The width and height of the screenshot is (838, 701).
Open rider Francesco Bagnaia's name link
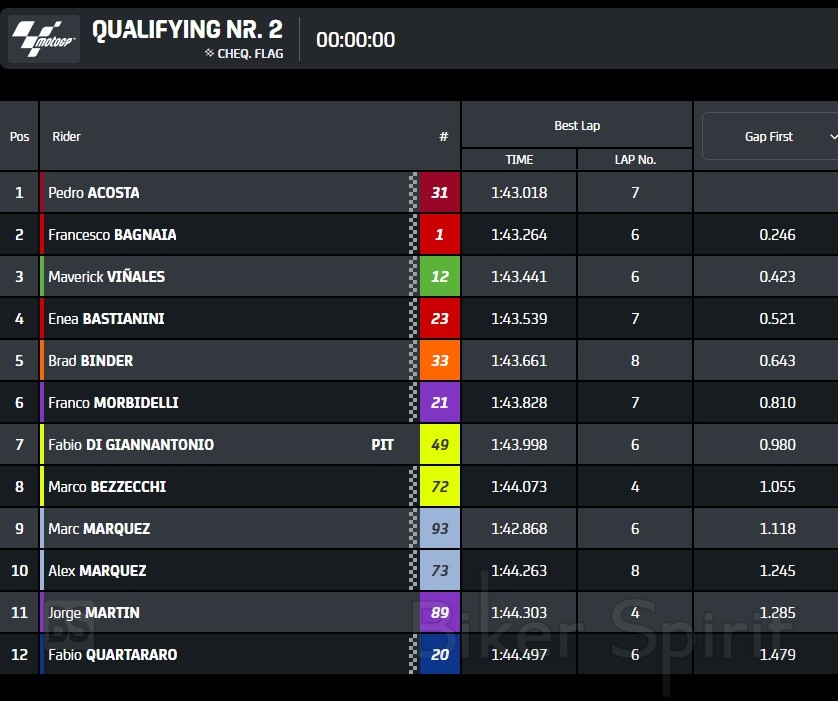[x=112, y=235]
